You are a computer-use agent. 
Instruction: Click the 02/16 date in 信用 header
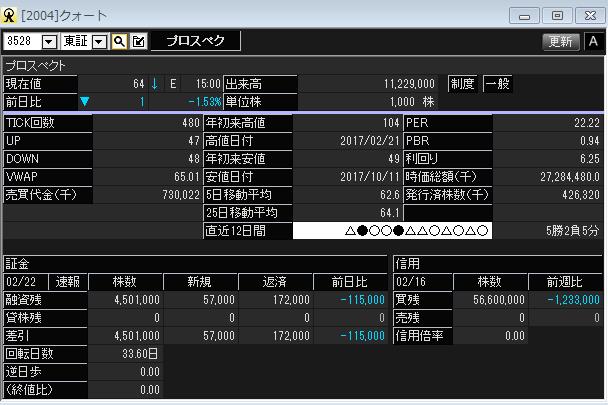(411, 282)
